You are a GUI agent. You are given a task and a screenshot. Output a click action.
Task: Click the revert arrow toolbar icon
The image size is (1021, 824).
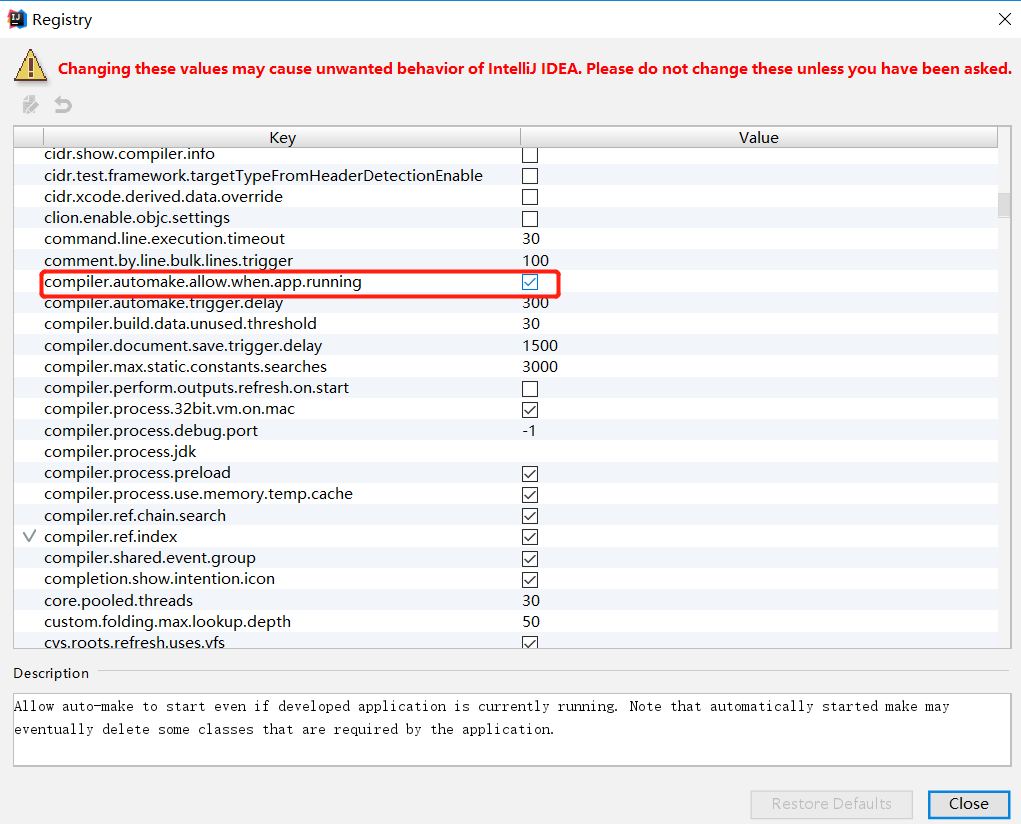tap(63, 104)
